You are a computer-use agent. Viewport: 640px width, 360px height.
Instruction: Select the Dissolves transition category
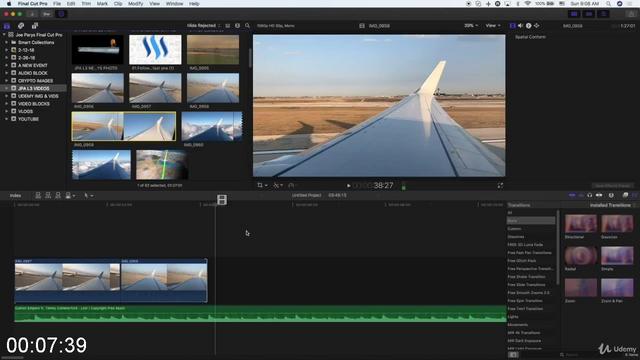pos(516,237)
